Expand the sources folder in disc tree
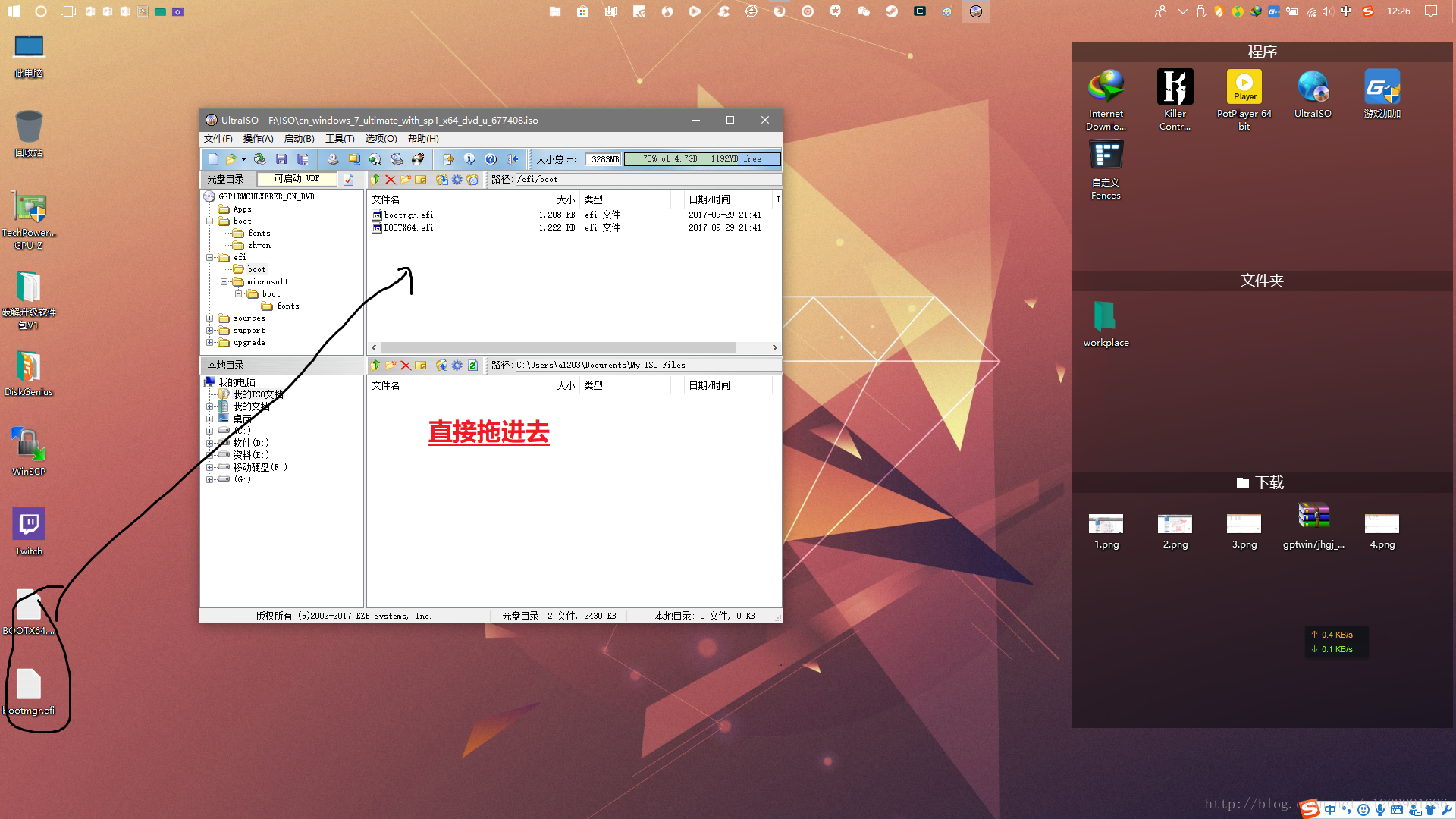1456x819 pixels. 210,318
